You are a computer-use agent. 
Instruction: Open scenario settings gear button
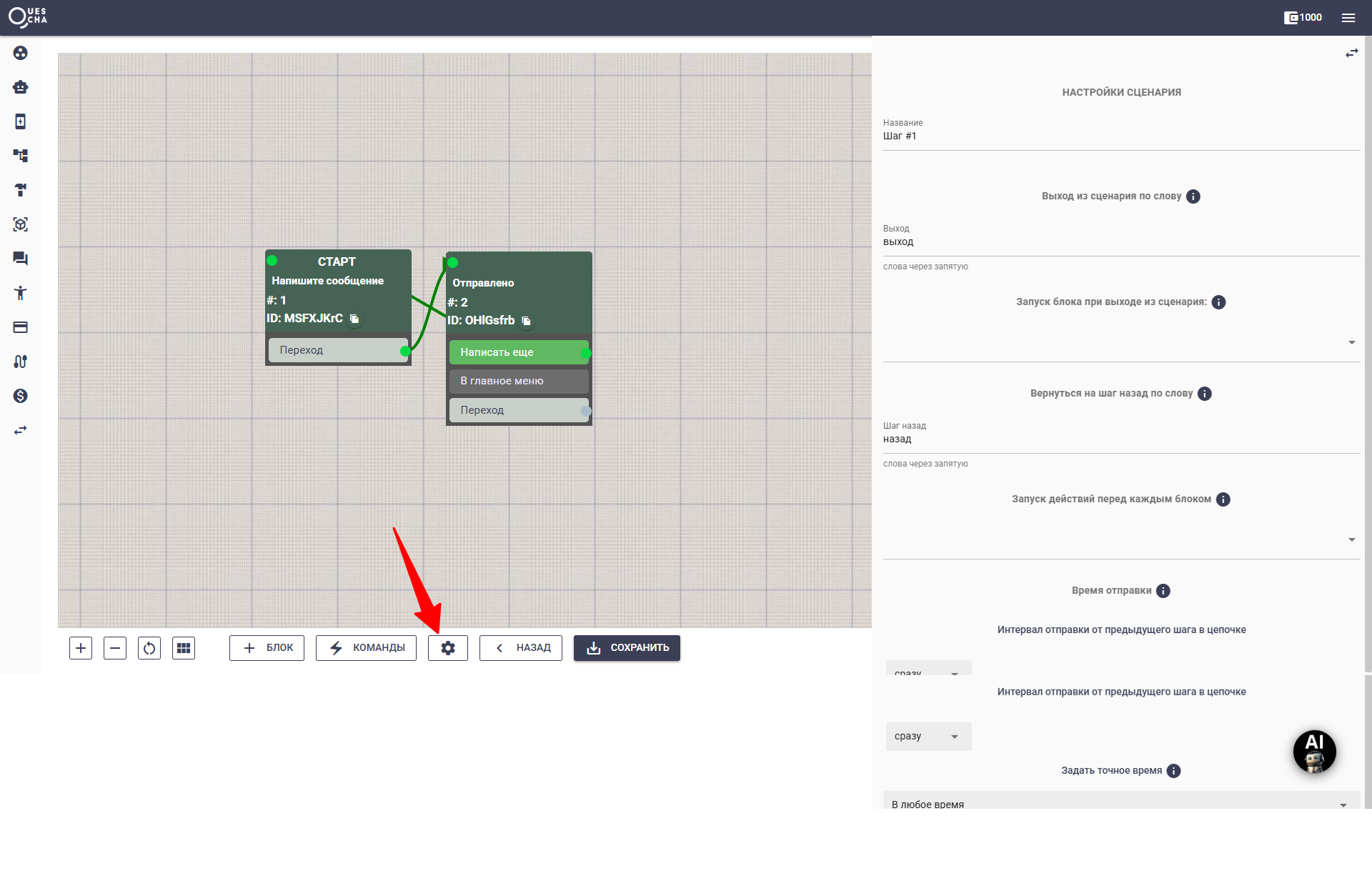click(x=448, y=648)
